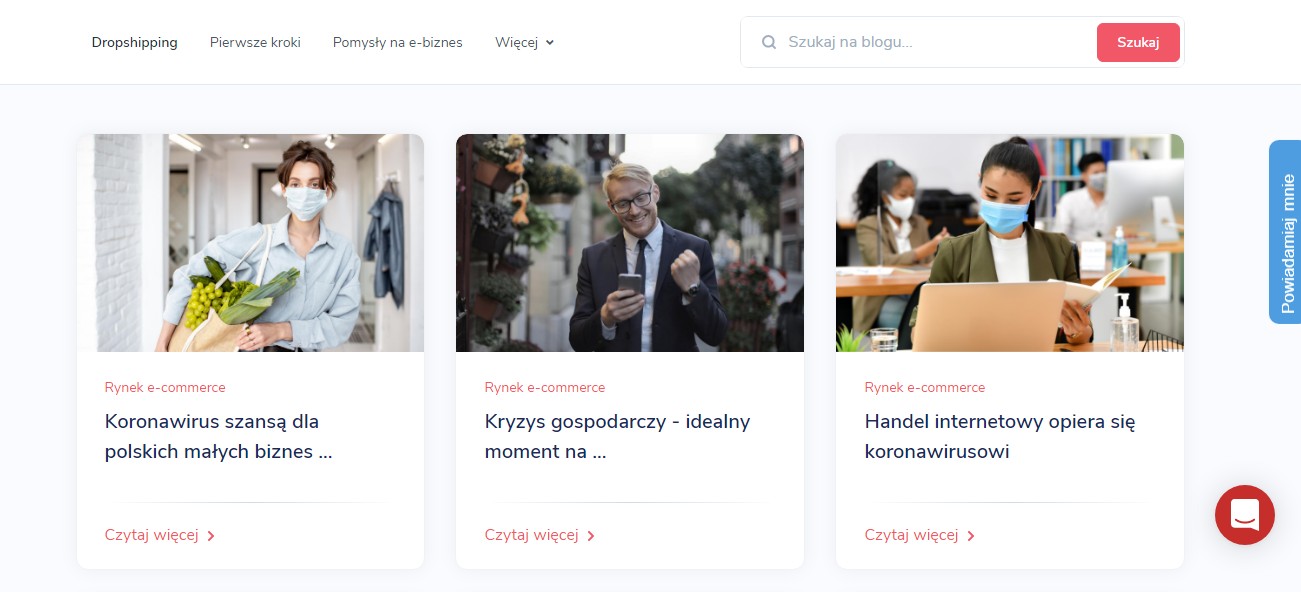Viewport: 1301px width, 592px height.
Task: Click arrow icon beside second Czytaj więcej
Action: (x=591, y=536)
